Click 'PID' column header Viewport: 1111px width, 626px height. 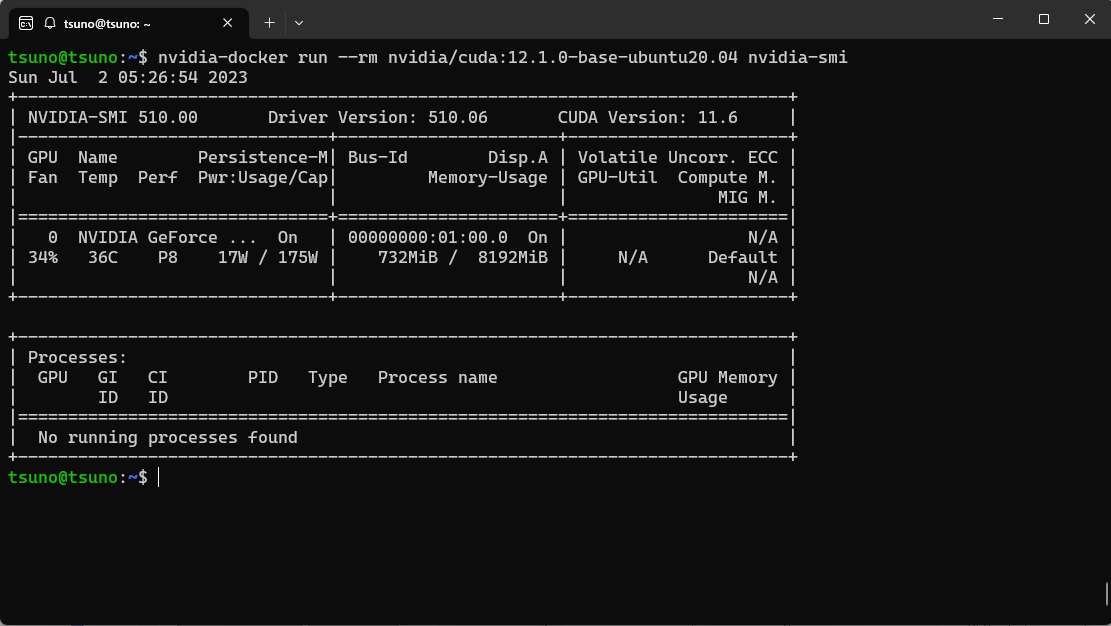(263, 377)
